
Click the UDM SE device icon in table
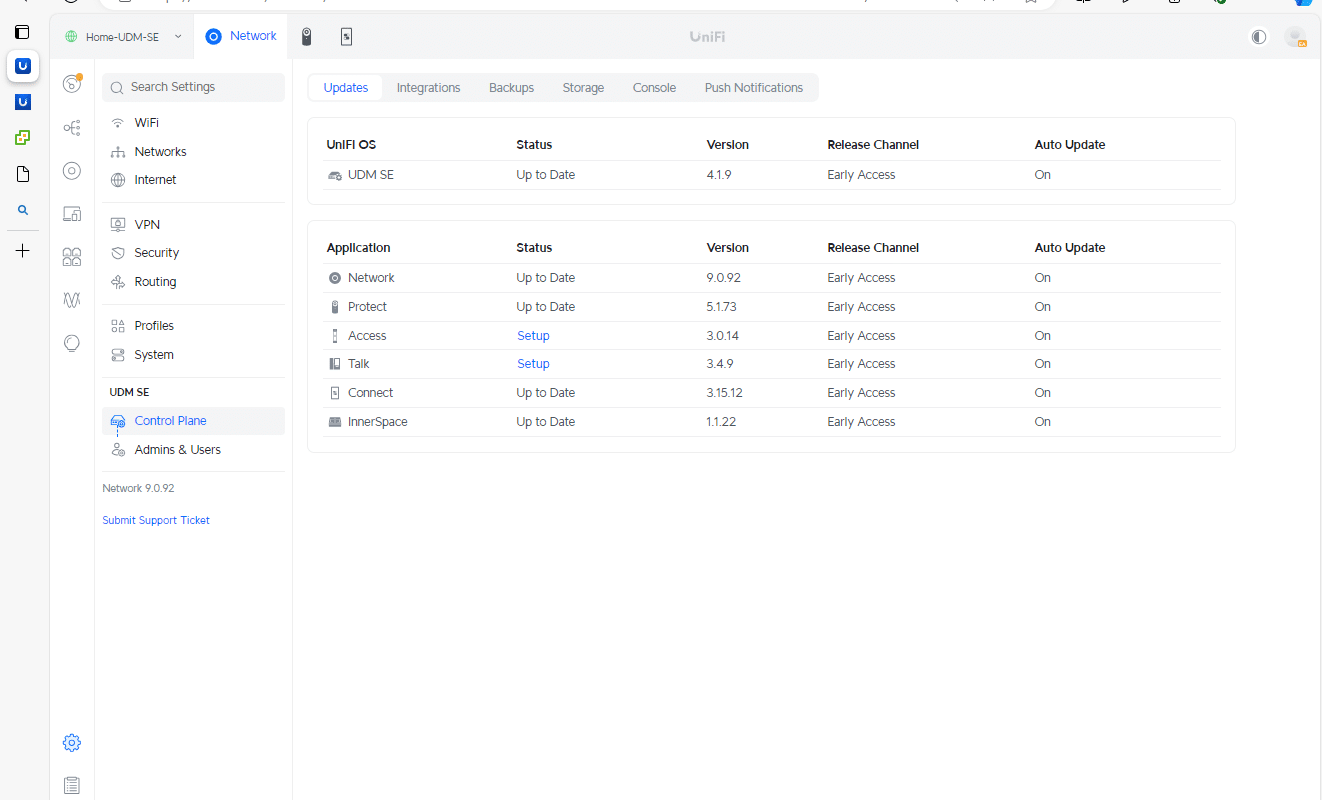click(335, 175)
